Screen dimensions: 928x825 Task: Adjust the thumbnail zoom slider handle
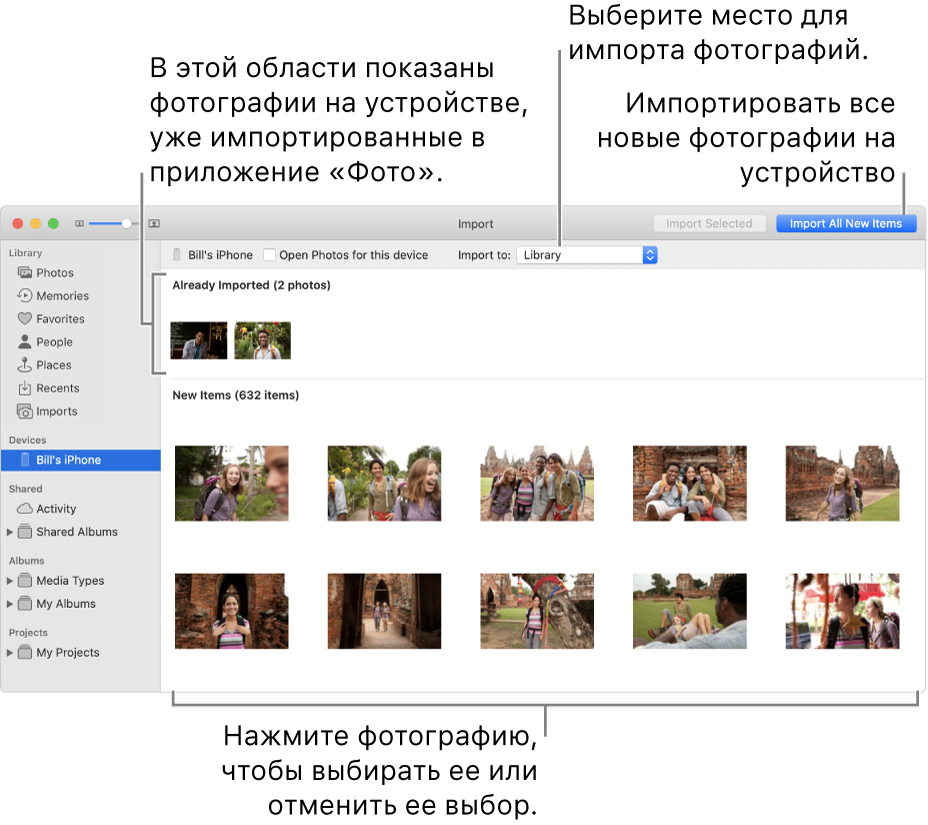[126, 224]
